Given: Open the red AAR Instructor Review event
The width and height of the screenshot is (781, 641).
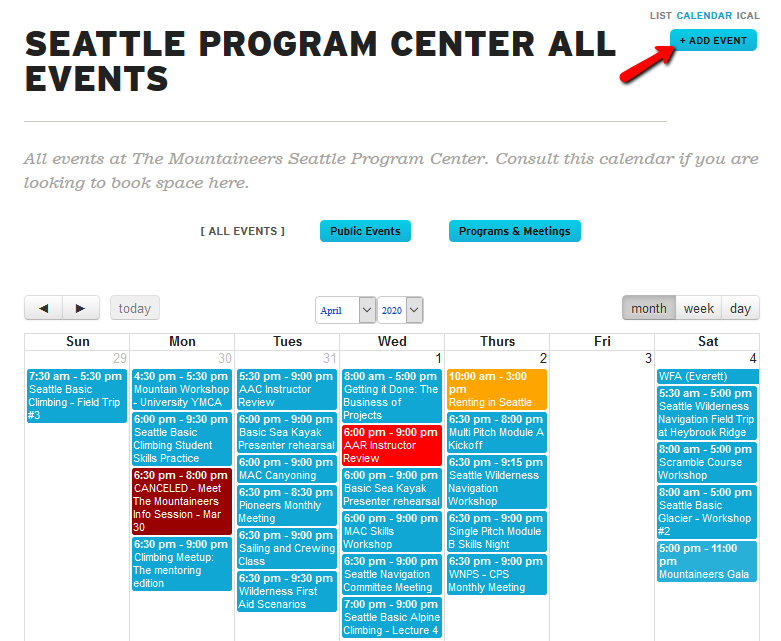Looking at the screenshot, I should click(391, 445).
